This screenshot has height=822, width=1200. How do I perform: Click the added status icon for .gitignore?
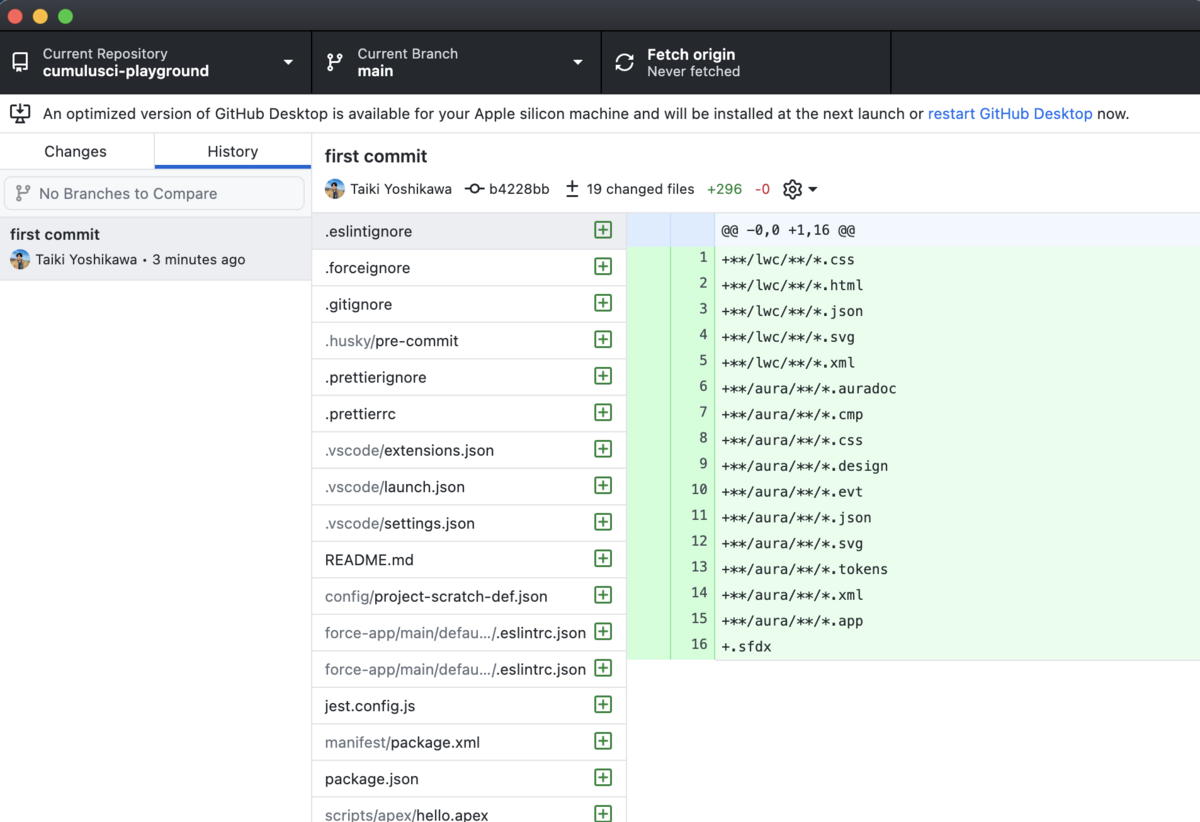(x=603, y=304)
